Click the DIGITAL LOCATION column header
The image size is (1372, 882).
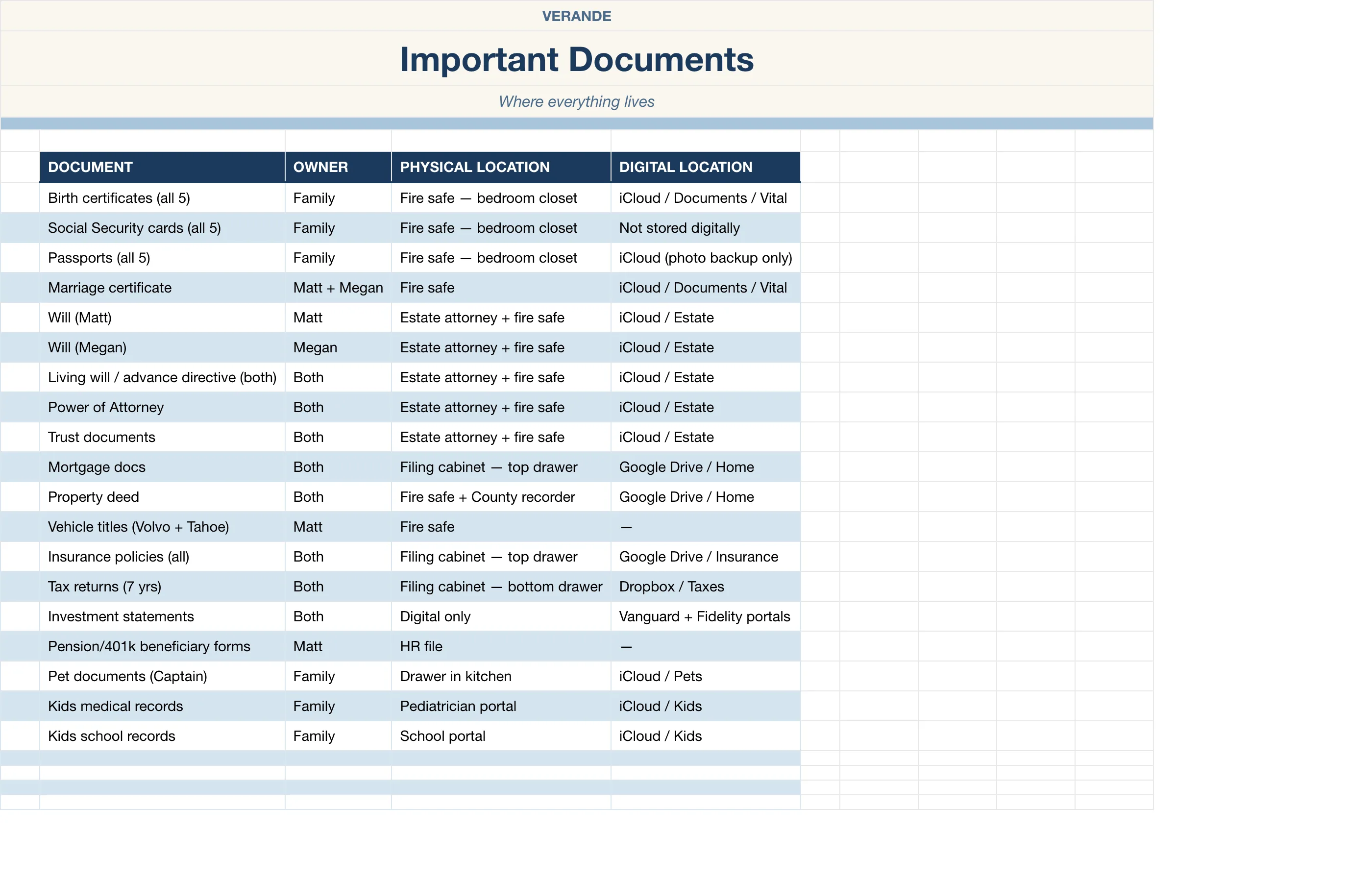coord(706,167)
